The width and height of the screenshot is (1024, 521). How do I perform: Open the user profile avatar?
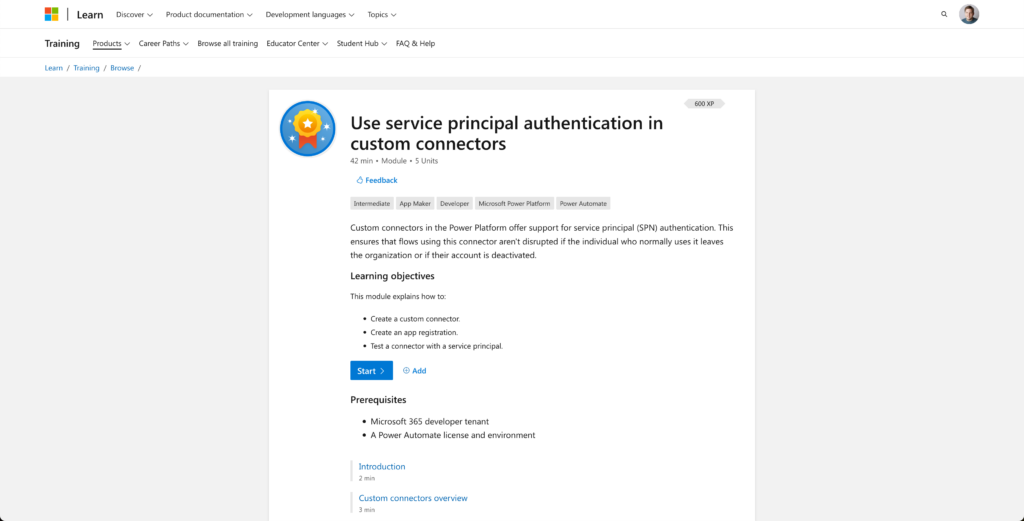tap(969, 14)
